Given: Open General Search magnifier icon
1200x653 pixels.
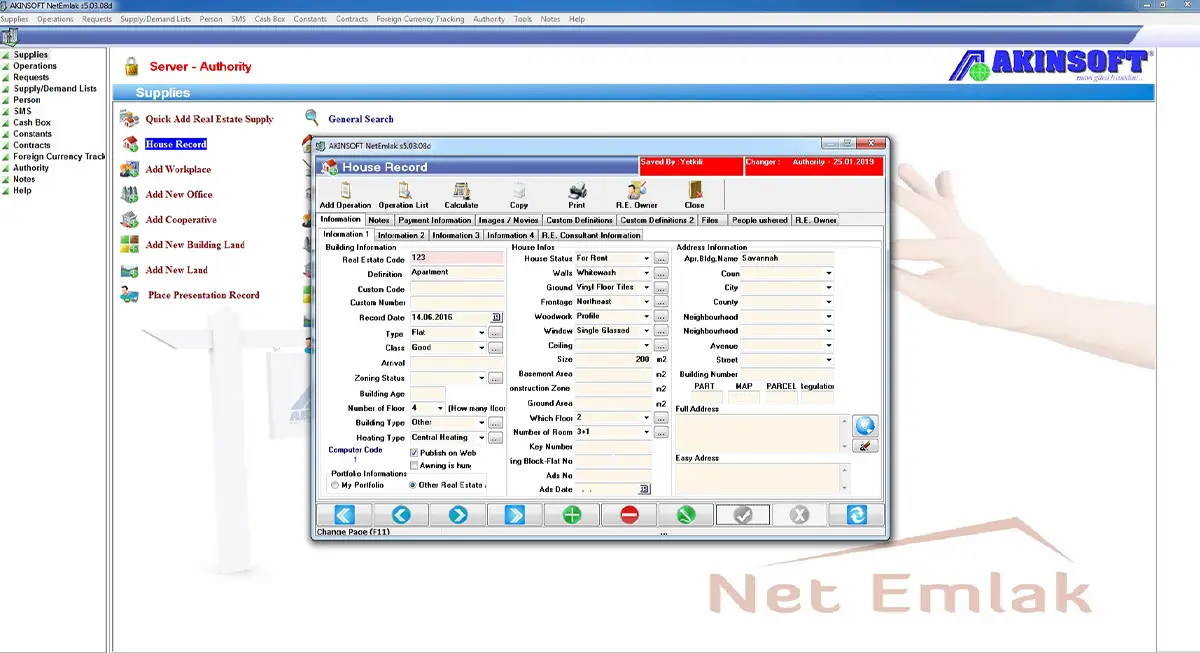Looking at the screenshot, I should coord(312,118).
